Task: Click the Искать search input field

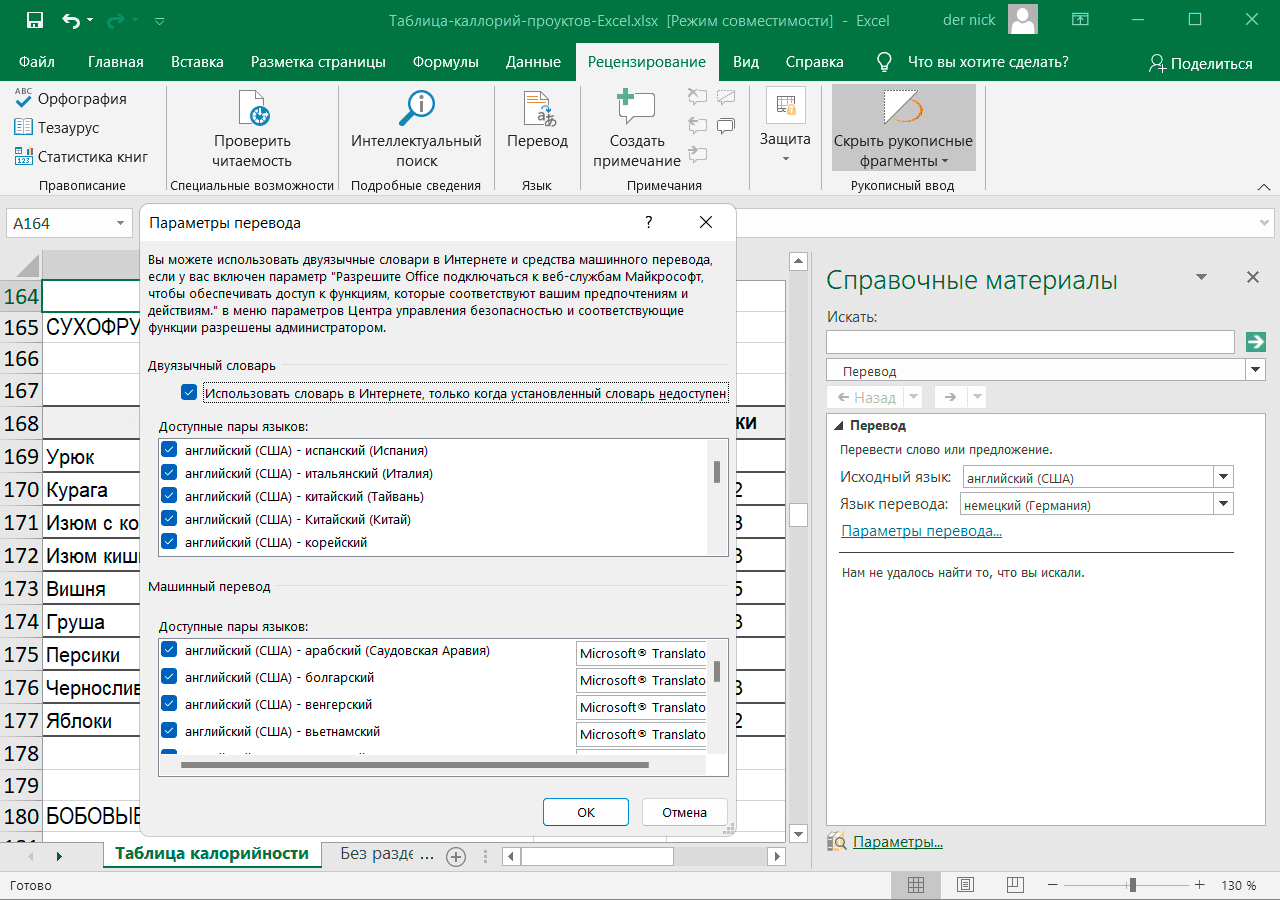Action: (1030, 342)
